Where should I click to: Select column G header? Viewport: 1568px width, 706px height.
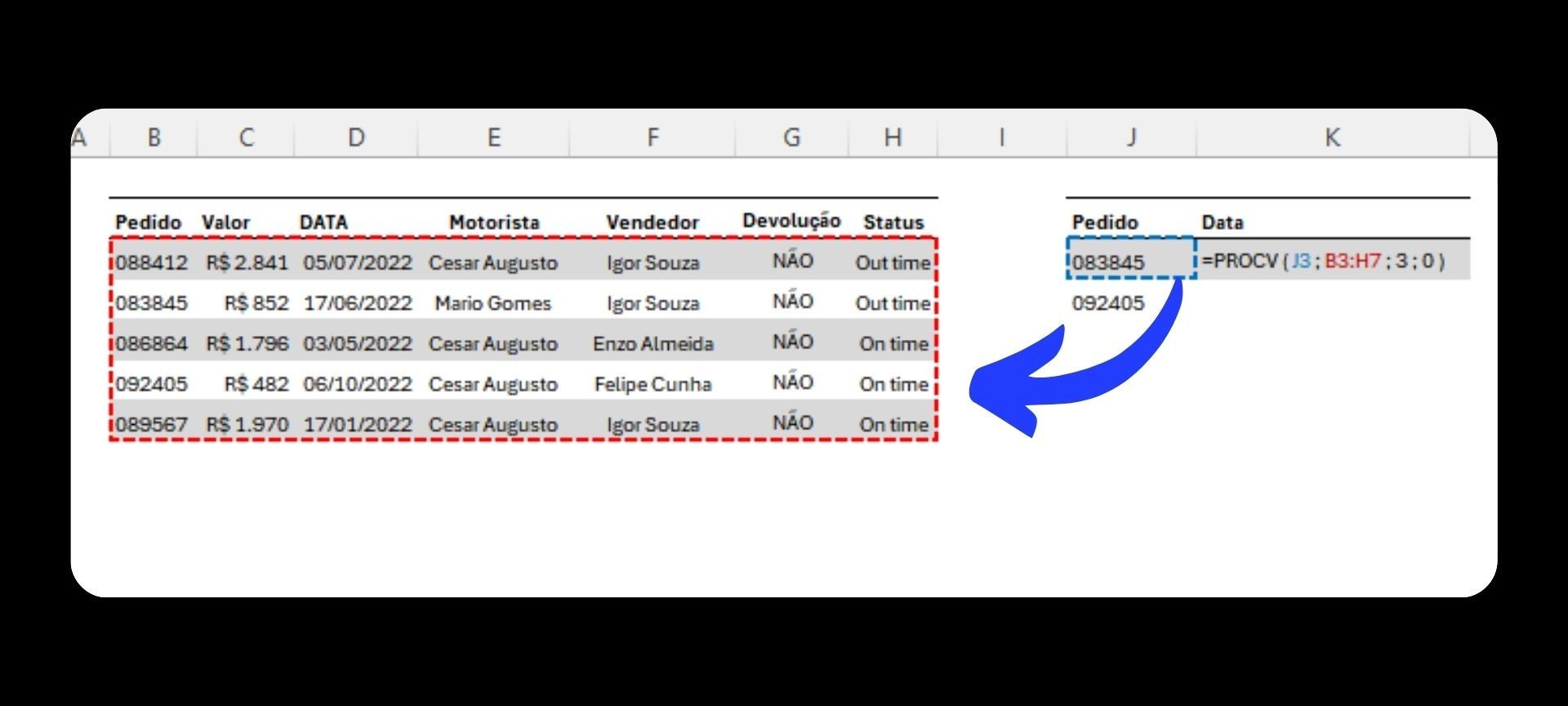791,137
